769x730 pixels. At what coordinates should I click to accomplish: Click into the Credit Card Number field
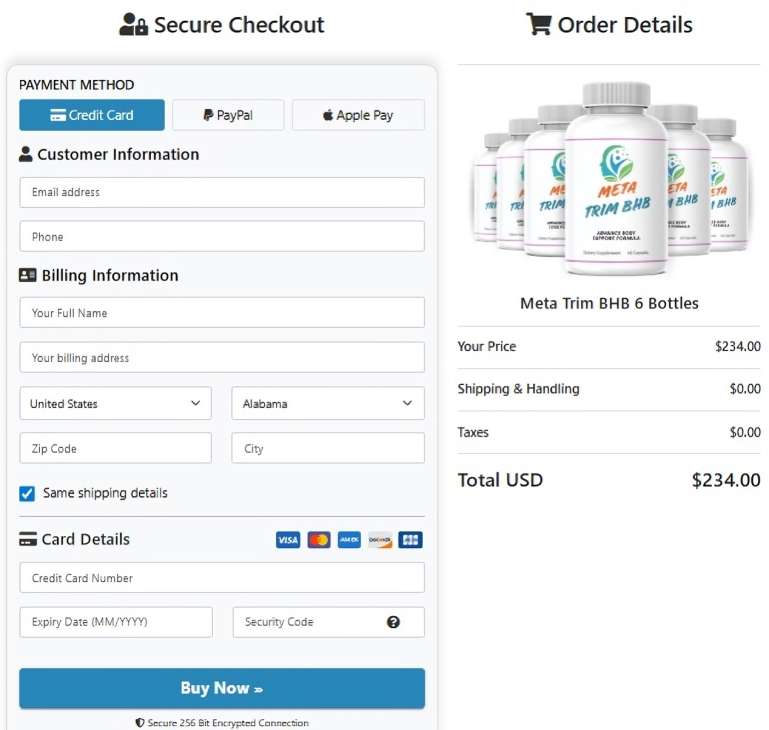point(222,578)
